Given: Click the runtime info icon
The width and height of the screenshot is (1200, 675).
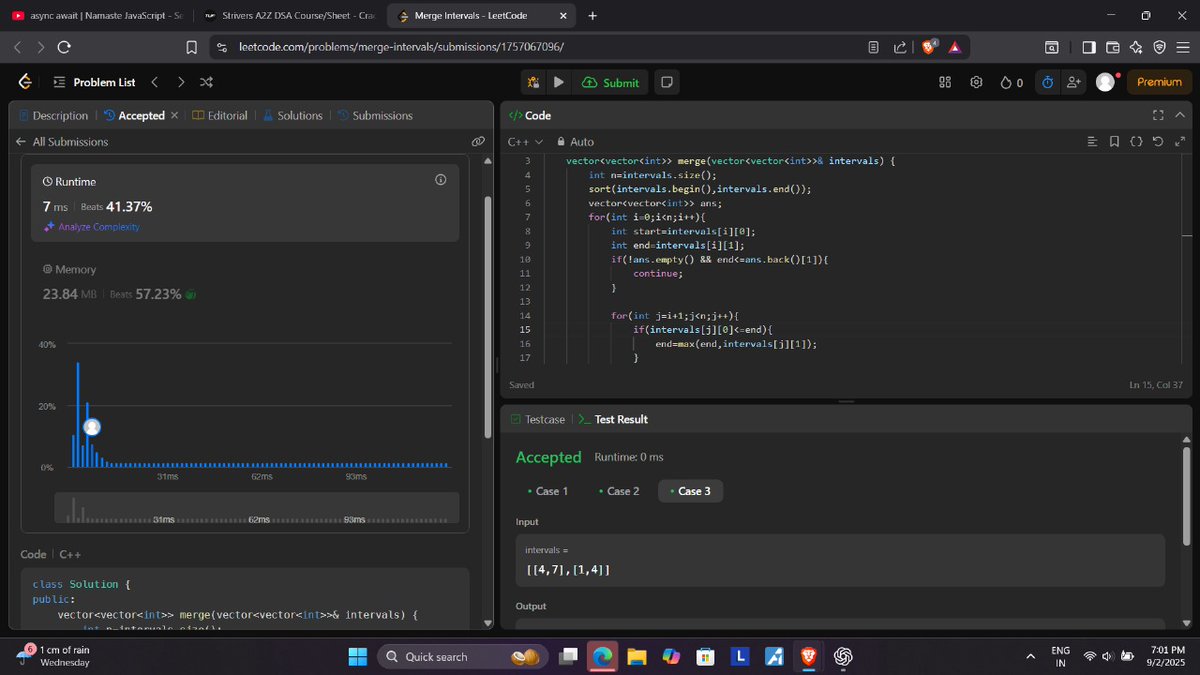Looking at the screenshot, I should (441, 180).
